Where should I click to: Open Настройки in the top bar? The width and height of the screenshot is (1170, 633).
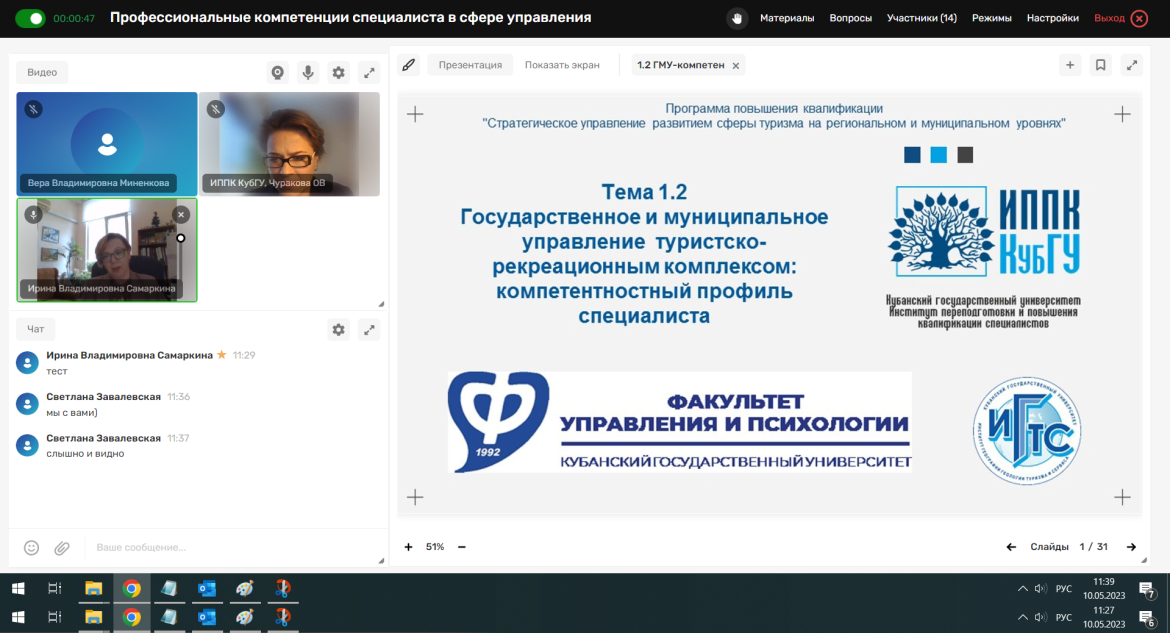(1052, 18)
